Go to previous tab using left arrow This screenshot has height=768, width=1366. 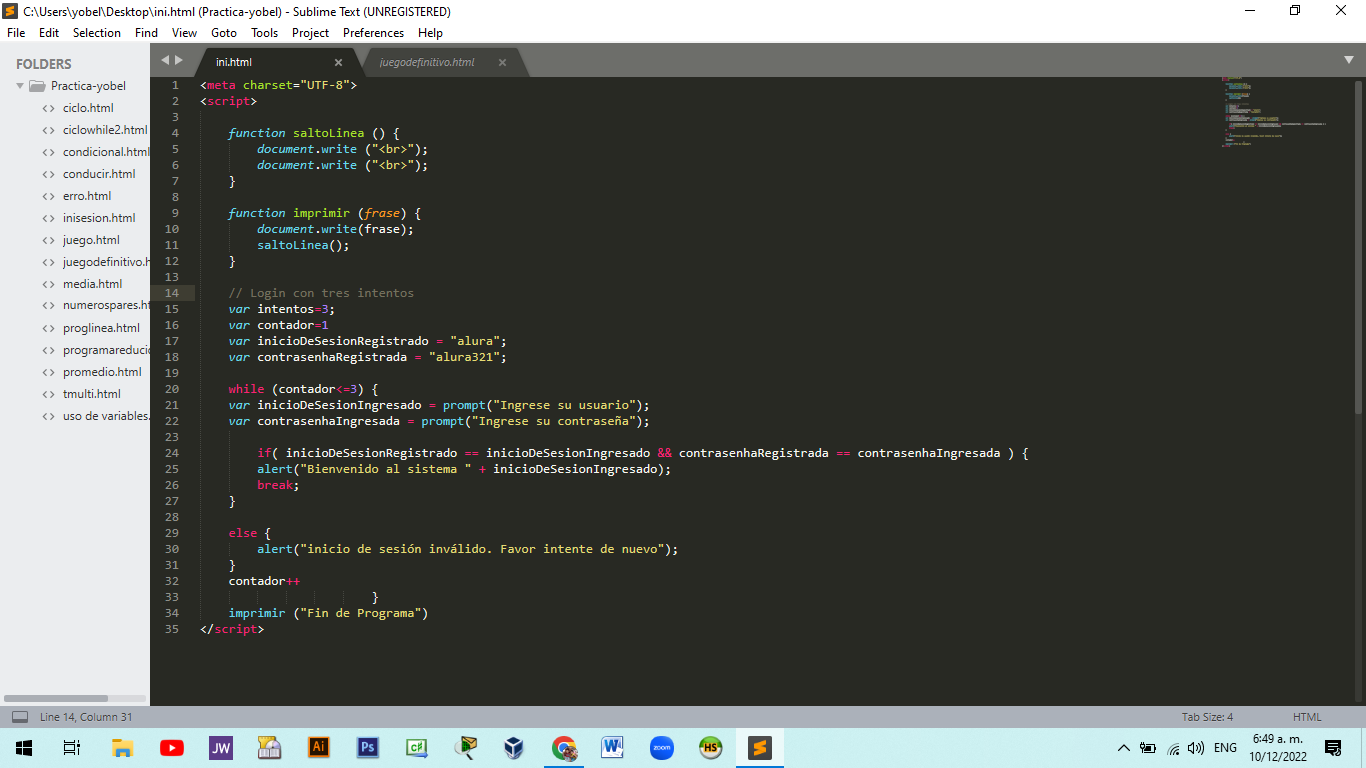pyautogui.click(x=166, y=61)
